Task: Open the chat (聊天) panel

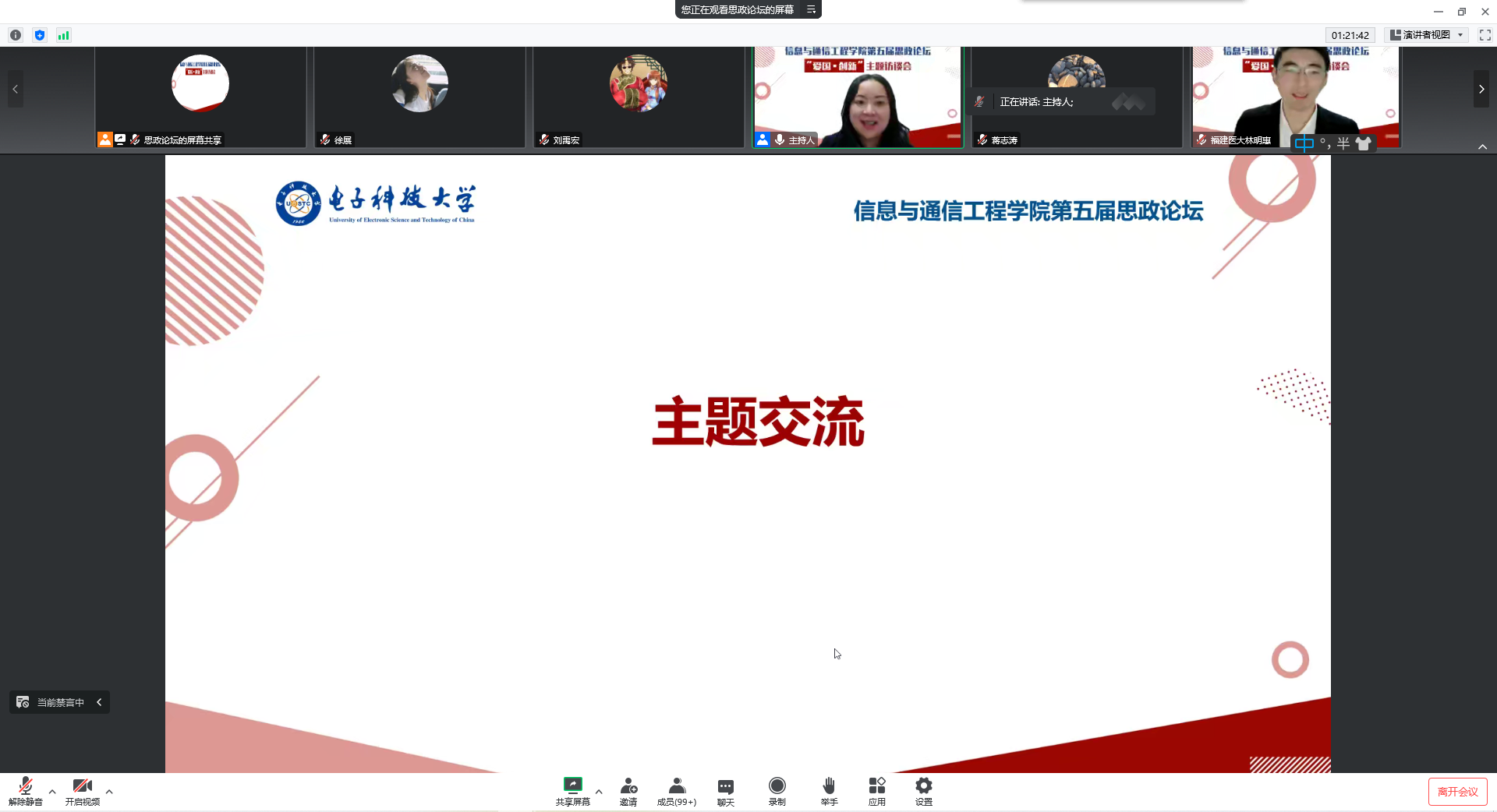Action: click(x=725, y=790)
